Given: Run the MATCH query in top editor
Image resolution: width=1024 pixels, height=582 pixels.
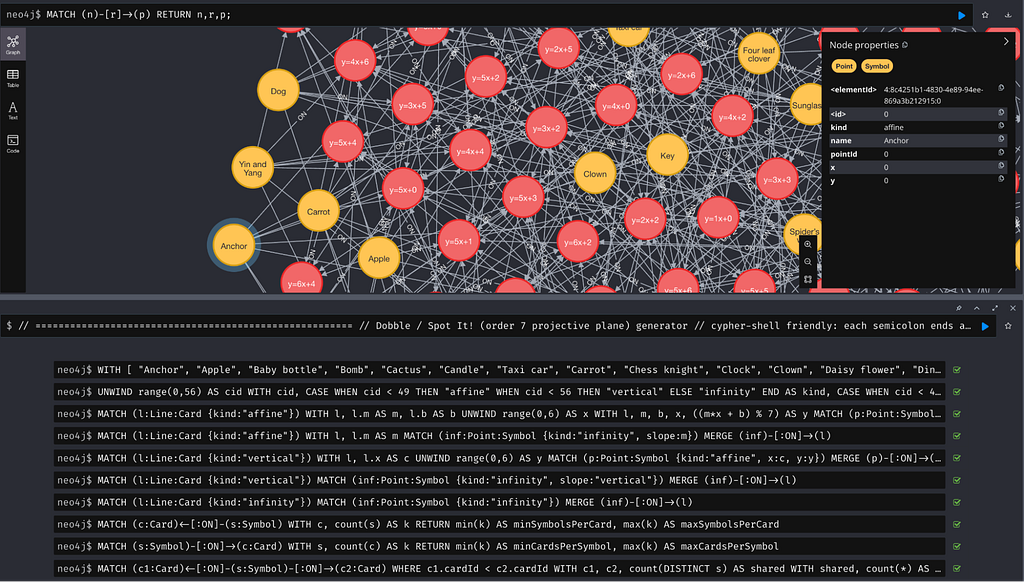Looking at the screenshot, I should tap(962, 15).
